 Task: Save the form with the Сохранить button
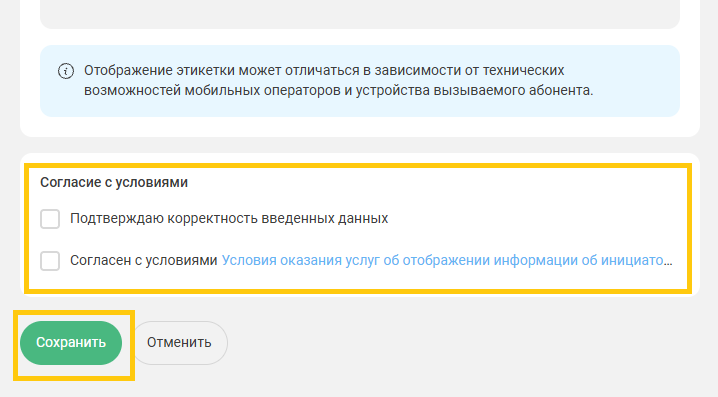point(71,343)
